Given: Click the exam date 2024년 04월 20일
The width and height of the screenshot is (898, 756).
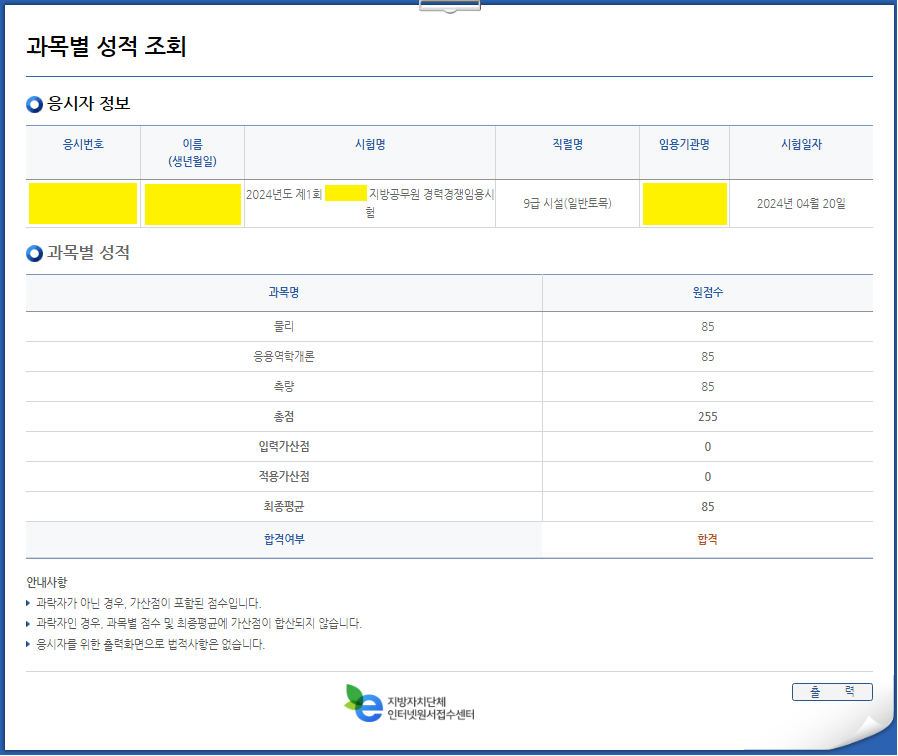Looking at the screenshot, I should pyautogui.click(x=801, y=204).
